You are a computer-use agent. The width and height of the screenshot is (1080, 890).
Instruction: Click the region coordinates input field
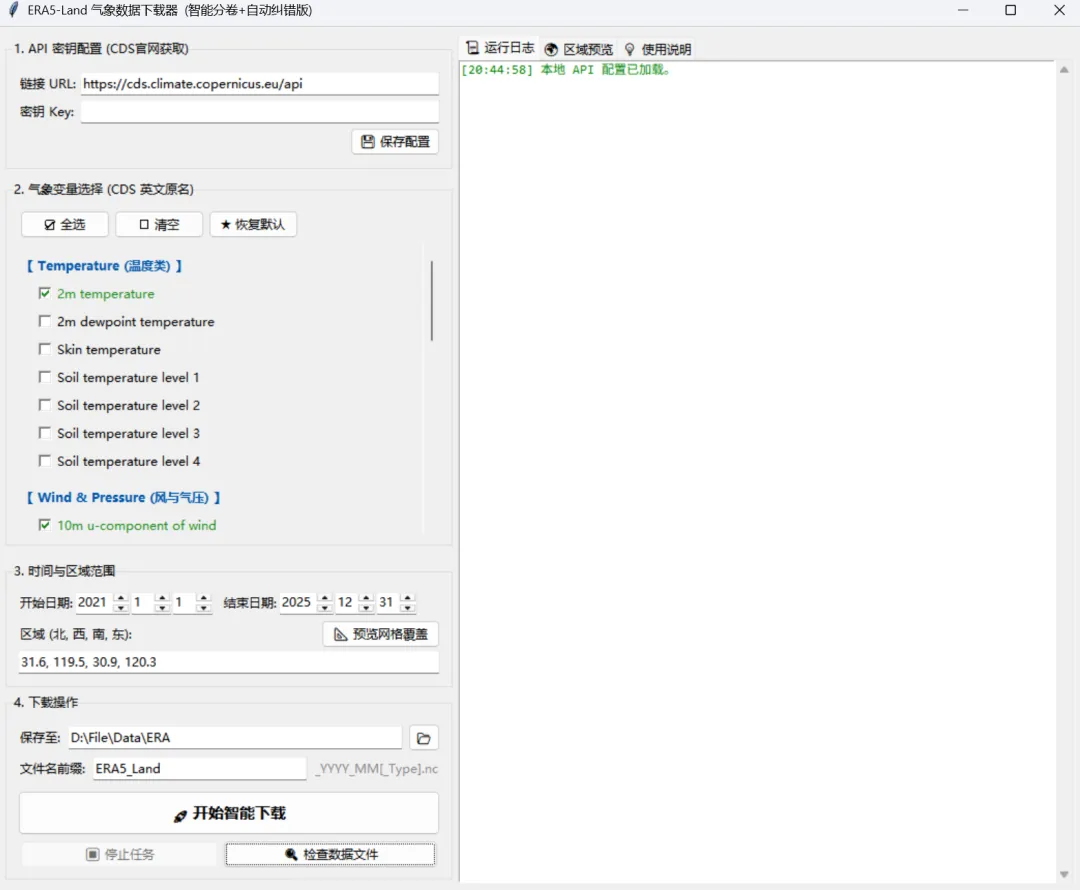coord(229,662)
